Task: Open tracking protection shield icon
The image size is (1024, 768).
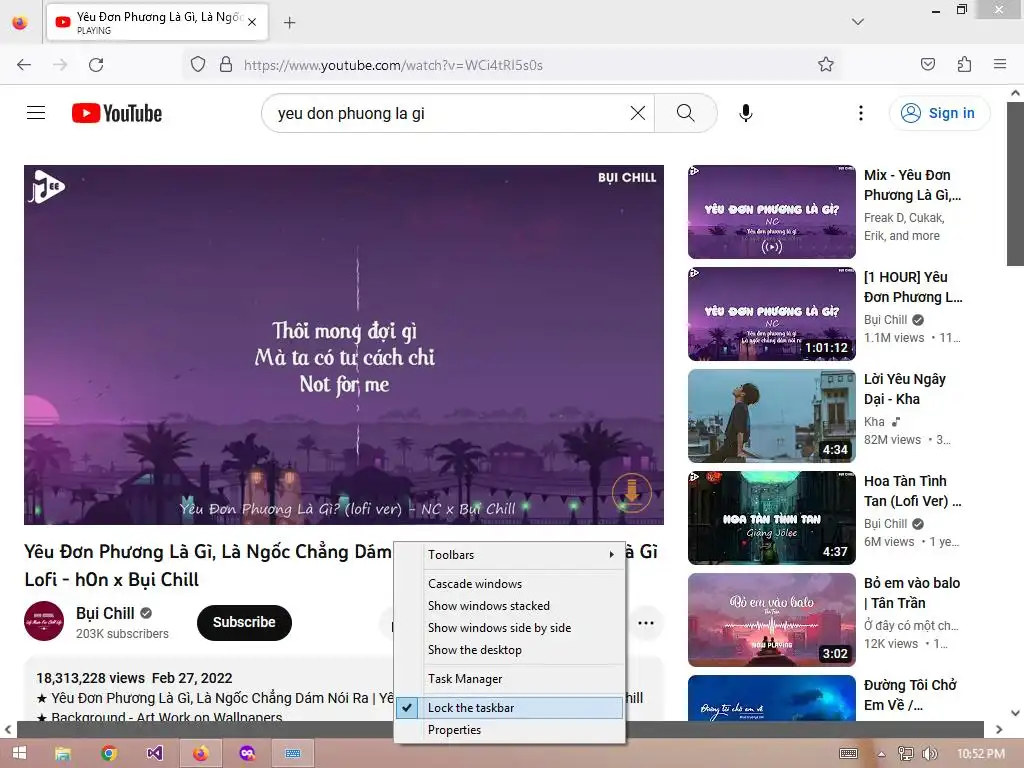Action: click(198, 65)
